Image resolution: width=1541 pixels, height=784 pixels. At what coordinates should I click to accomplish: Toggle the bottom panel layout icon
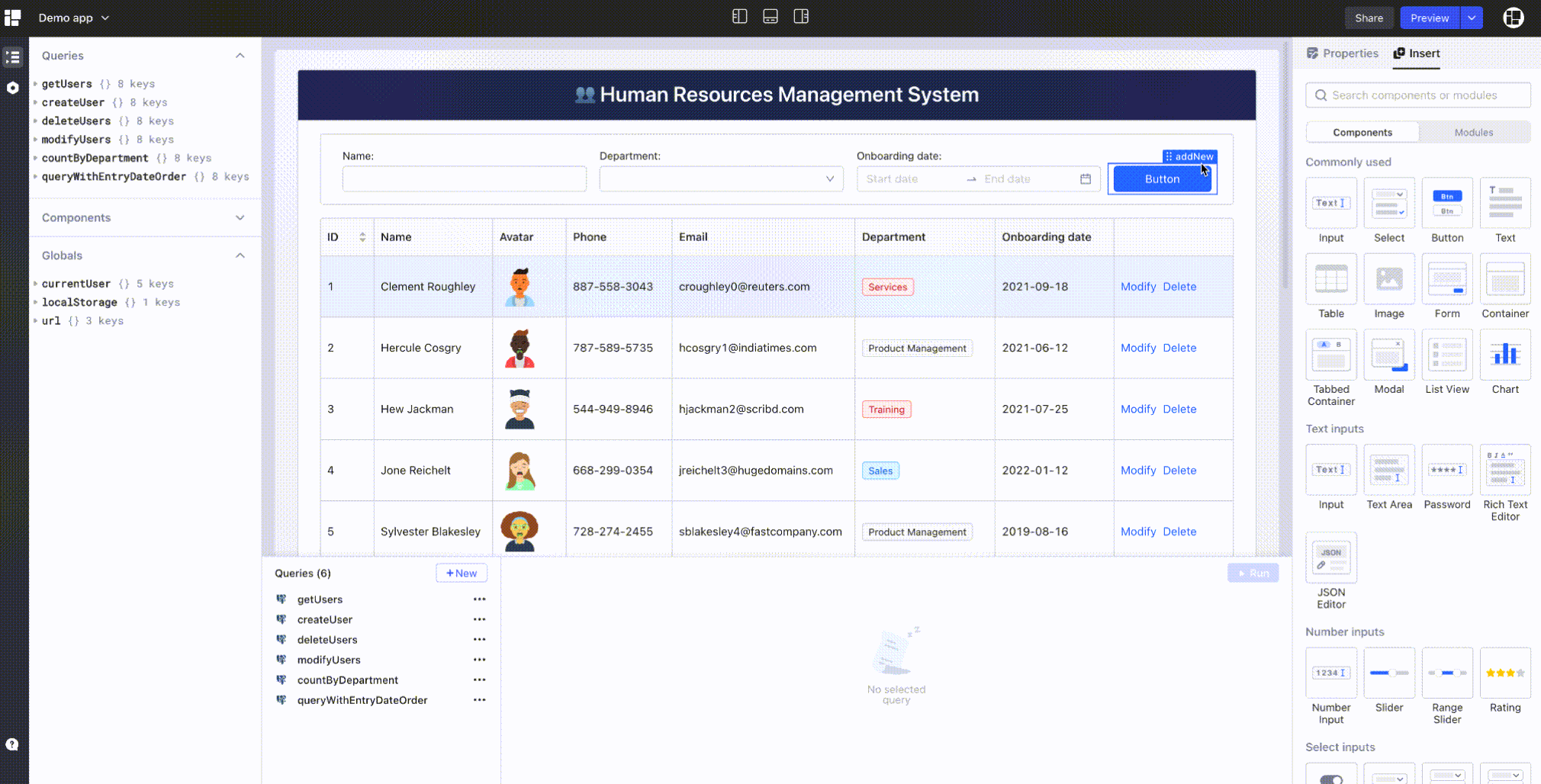pyautogui.click(x=770, y=16)
